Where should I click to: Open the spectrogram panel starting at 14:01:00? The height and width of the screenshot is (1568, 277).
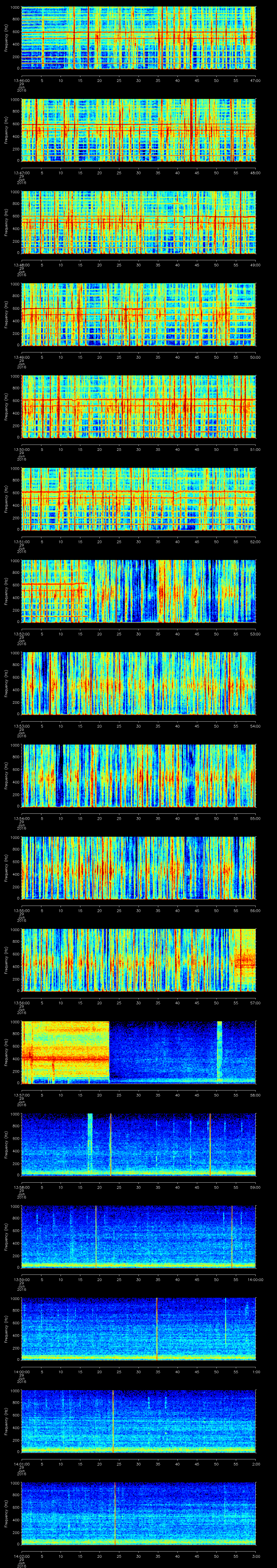[139, 1421]
